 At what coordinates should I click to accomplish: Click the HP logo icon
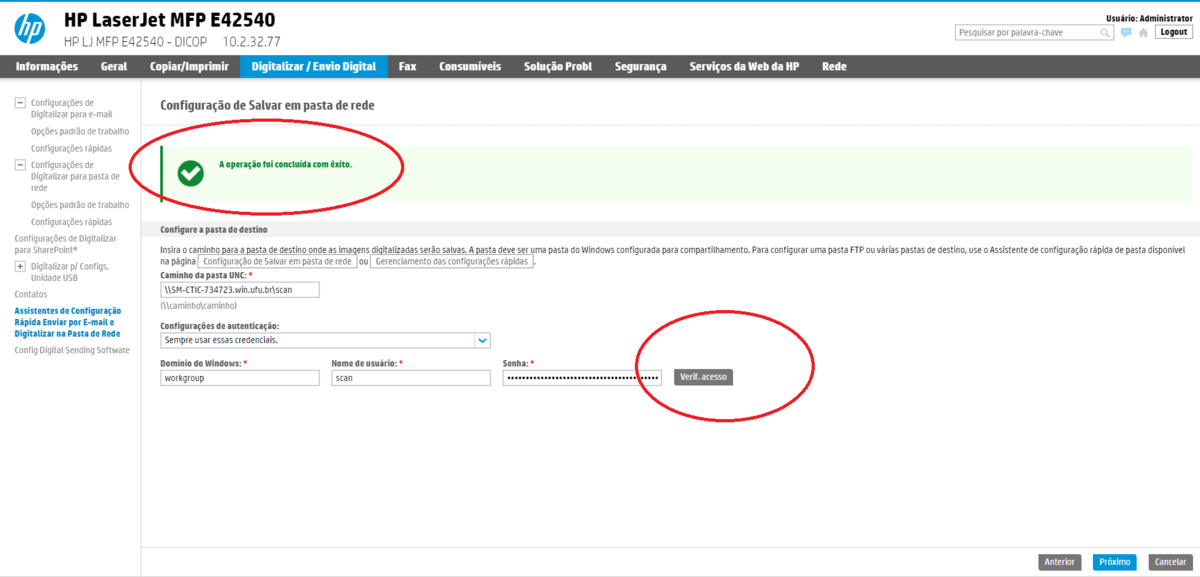[29, 29]
